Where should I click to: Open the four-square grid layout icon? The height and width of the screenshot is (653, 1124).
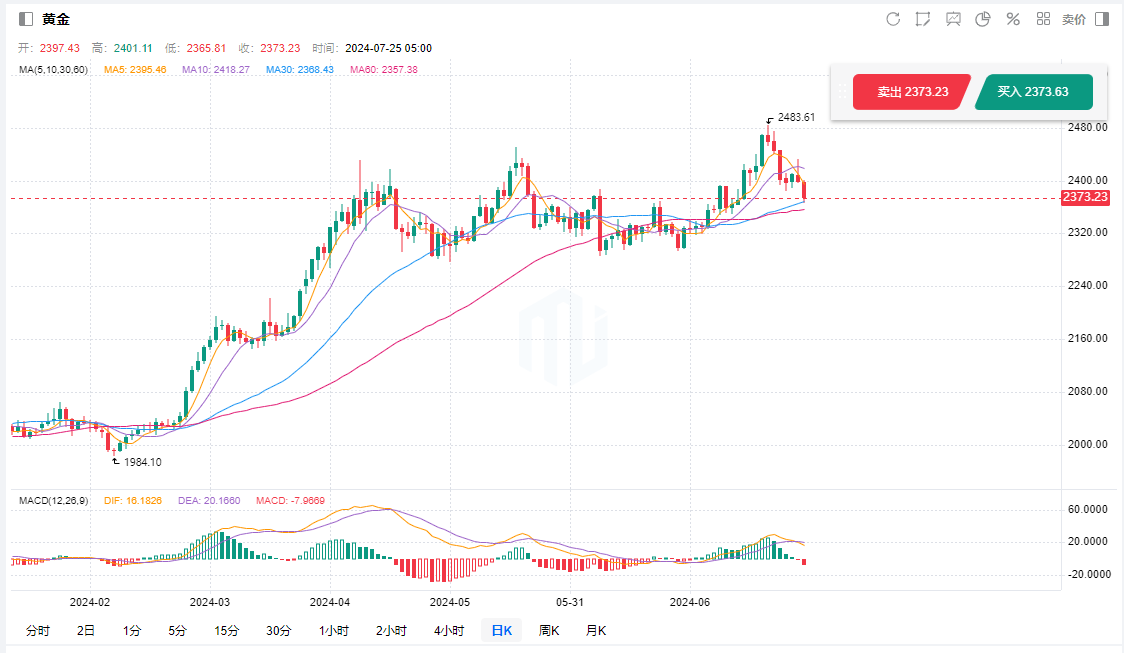[x=1043, y=19]
